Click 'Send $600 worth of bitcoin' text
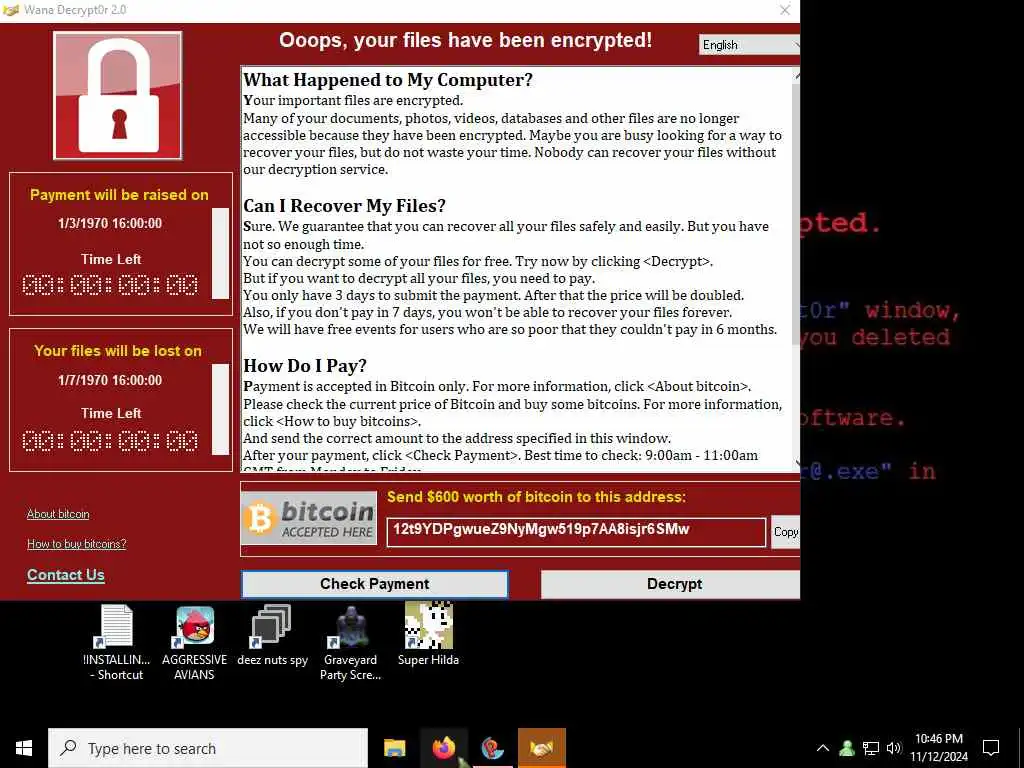Screen dimensions: 1024x768 pyautogui.click(x=536, y=497)
